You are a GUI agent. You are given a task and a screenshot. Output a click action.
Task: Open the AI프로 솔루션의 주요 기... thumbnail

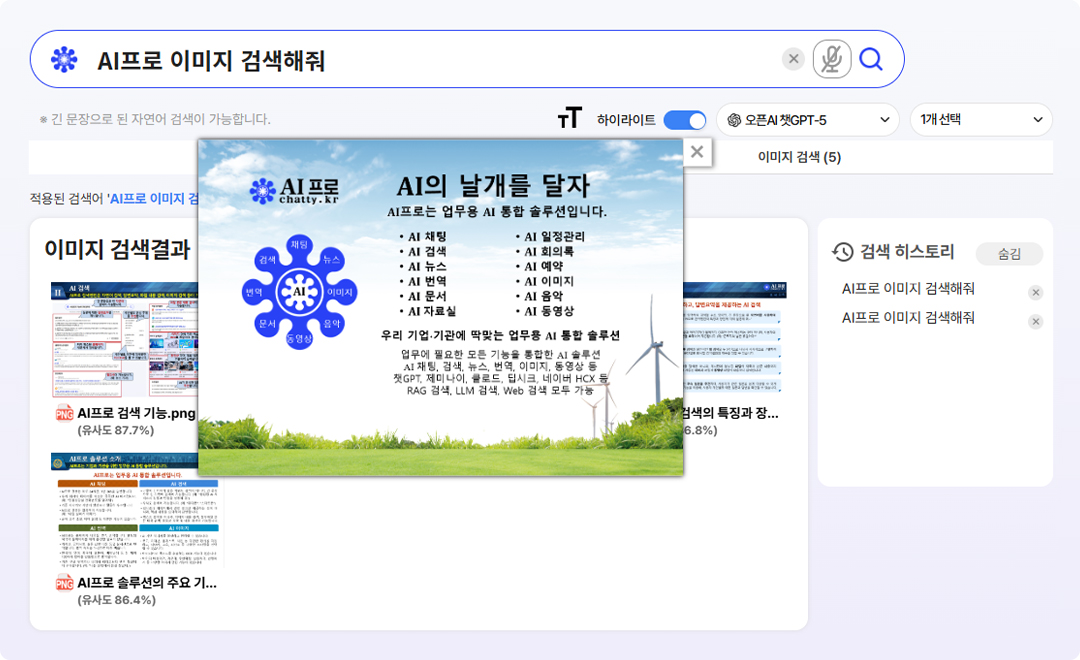pyautogui.click(x=137, y=510)
